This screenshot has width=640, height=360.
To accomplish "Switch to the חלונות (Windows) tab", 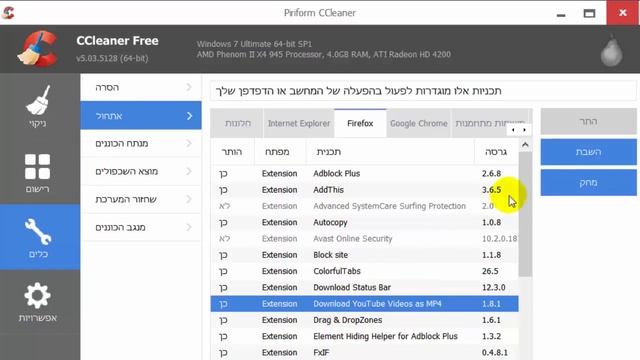I will (x=237, y=123).
